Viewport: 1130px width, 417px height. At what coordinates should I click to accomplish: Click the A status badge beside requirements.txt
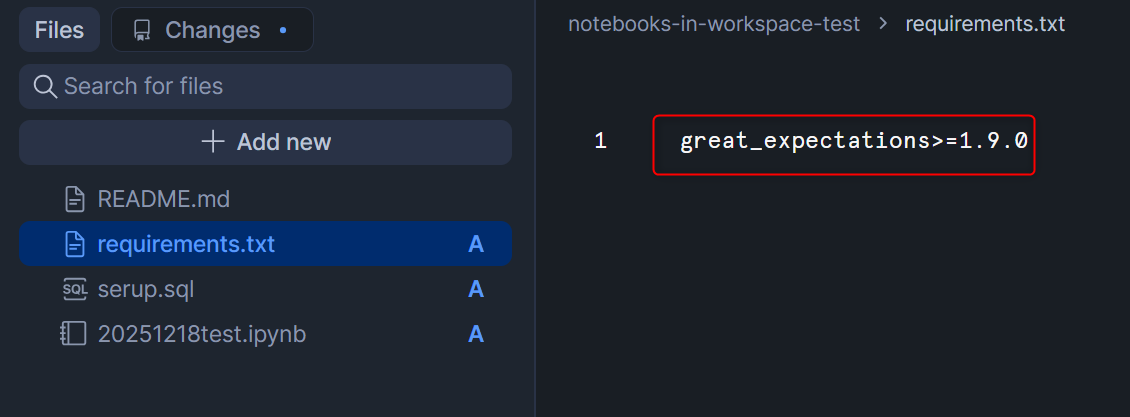[x=476, y=244]
